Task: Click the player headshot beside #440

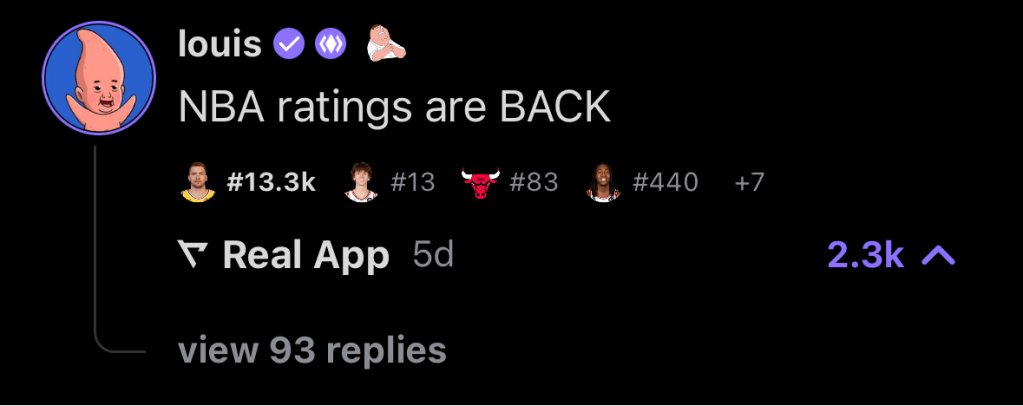Action: click(603, 182)
